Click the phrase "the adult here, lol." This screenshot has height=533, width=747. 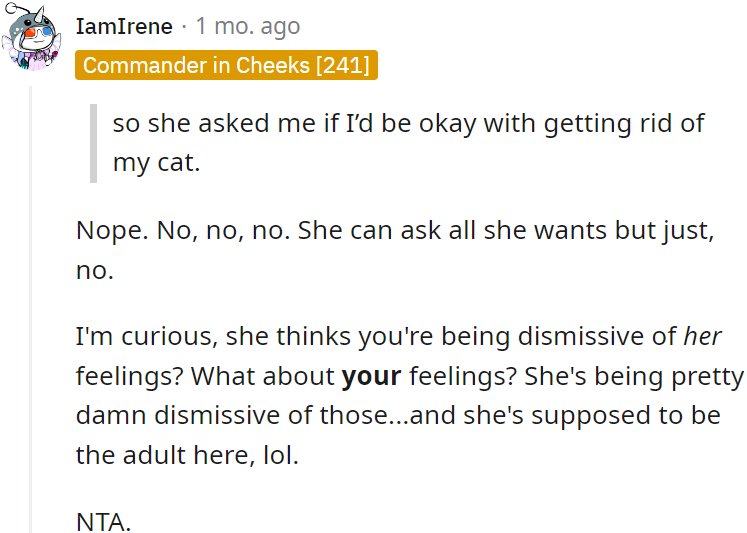[x=187, y=455]
